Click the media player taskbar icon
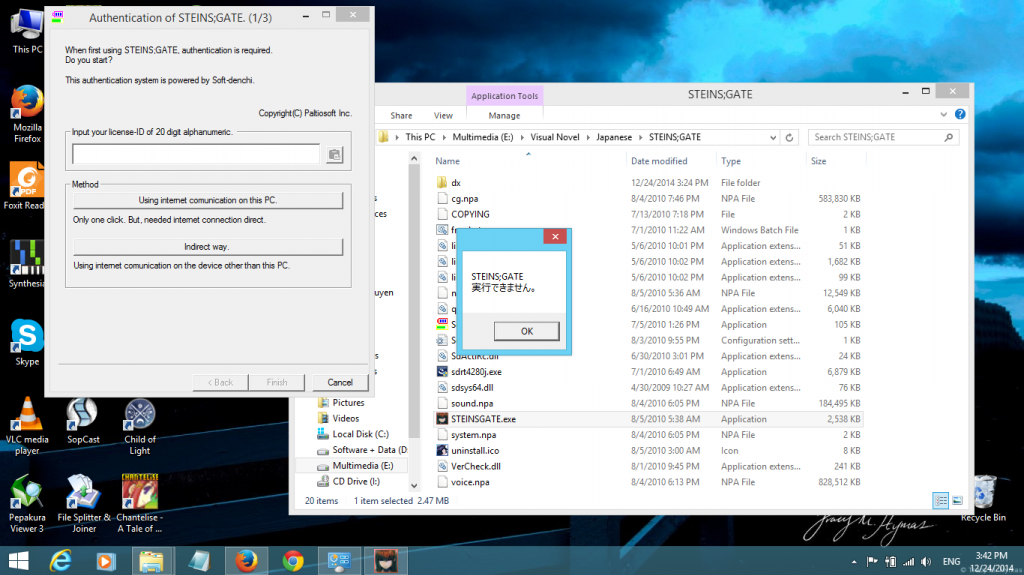The height and width of the screenshot is (575, 1024). (x=105, y=561)
